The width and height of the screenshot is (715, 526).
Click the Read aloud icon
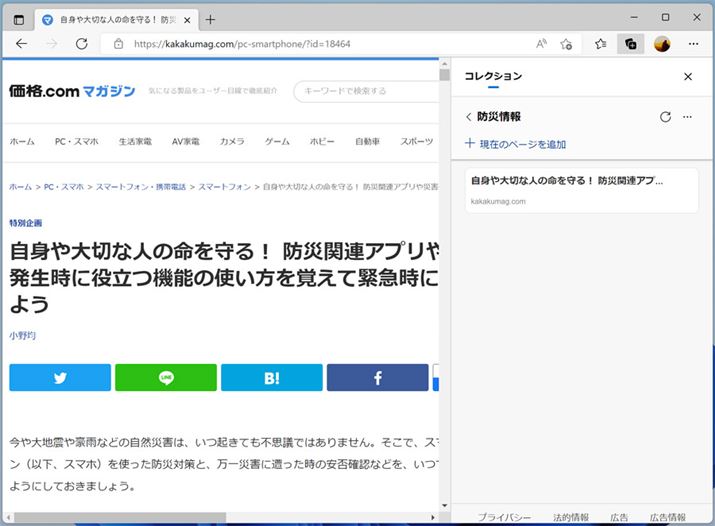click(x=541, y=44)
